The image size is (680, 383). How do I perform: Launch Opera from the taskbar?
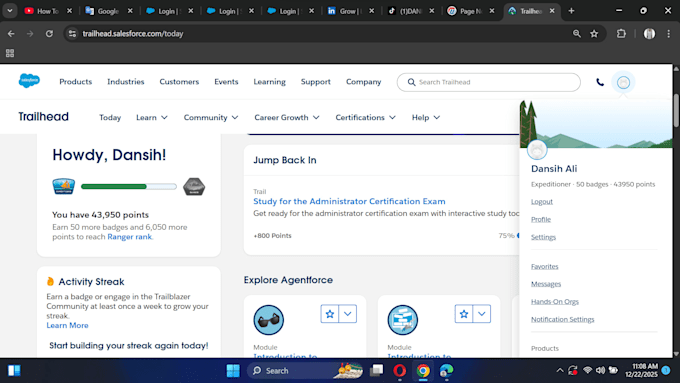coord(399,370)
